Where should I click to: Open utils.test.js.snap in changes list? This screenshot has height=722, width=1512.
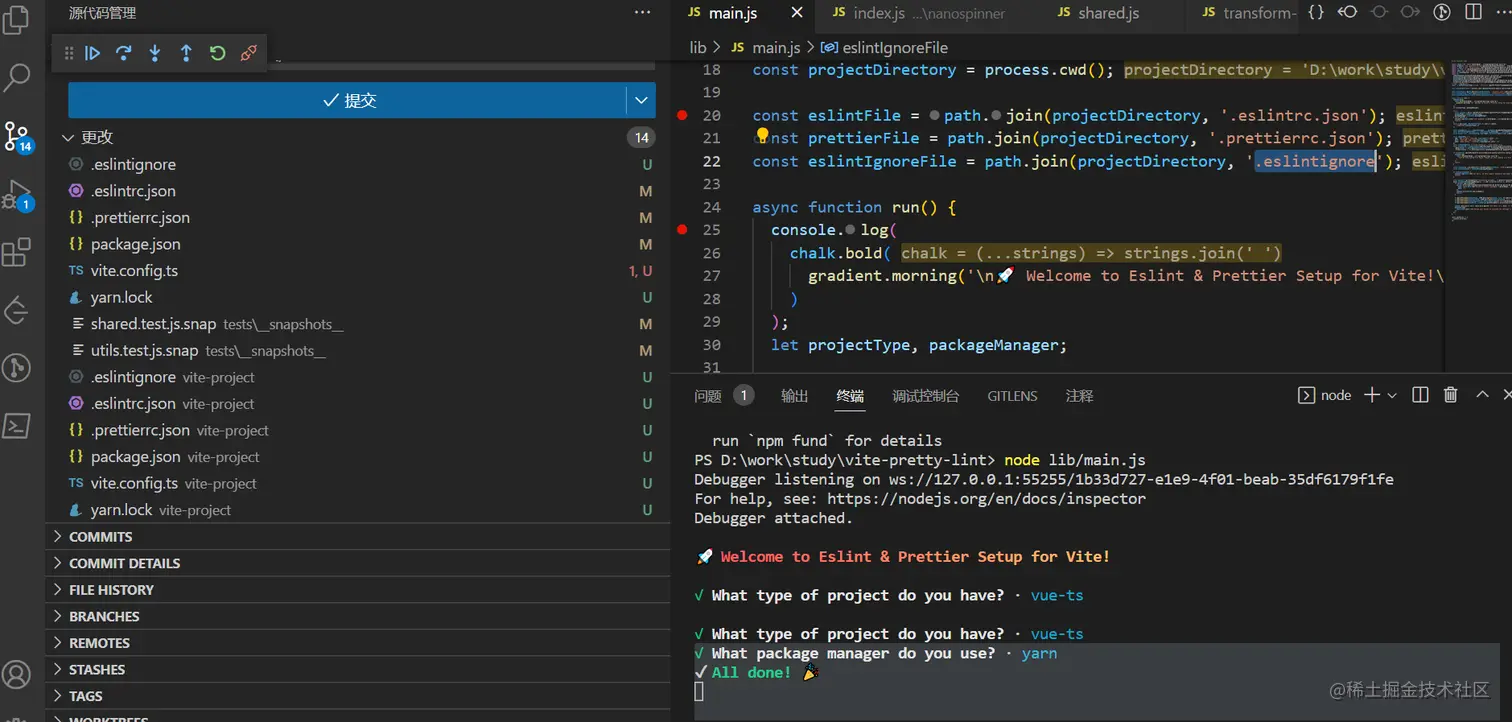click(358, 351)
